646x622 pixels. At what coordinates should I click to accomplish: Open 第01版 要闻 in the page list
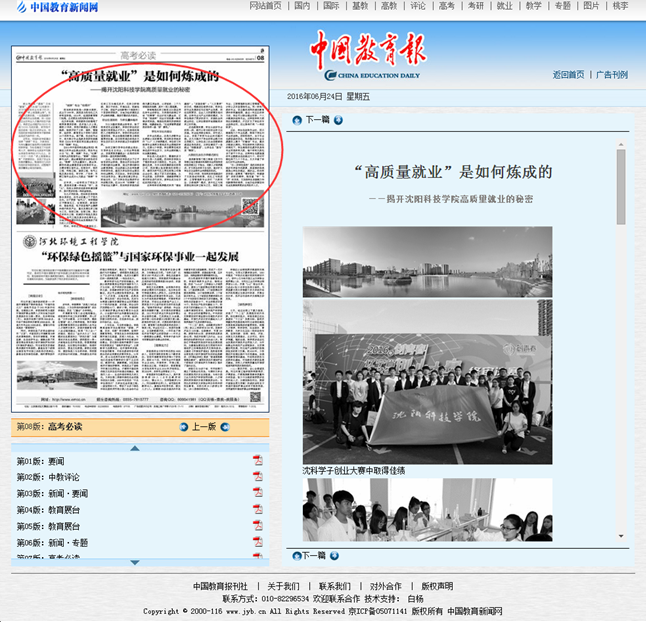(x=40, y=461)
